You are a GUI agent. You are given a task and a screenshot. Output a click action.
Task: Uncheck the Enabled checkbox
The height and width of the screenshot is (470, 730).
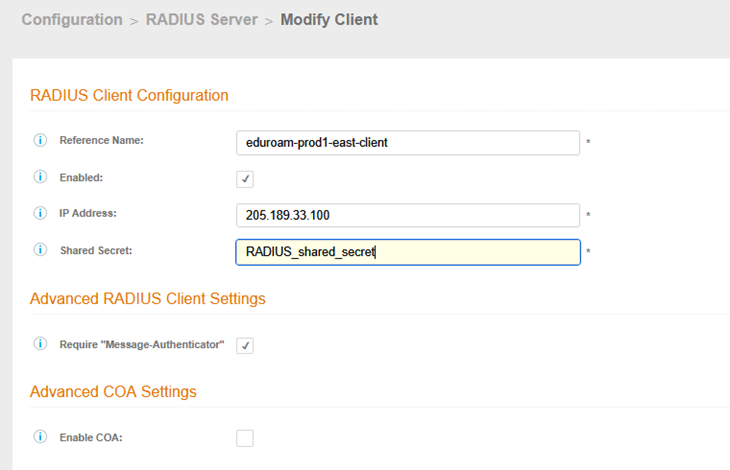click(245, 179)
